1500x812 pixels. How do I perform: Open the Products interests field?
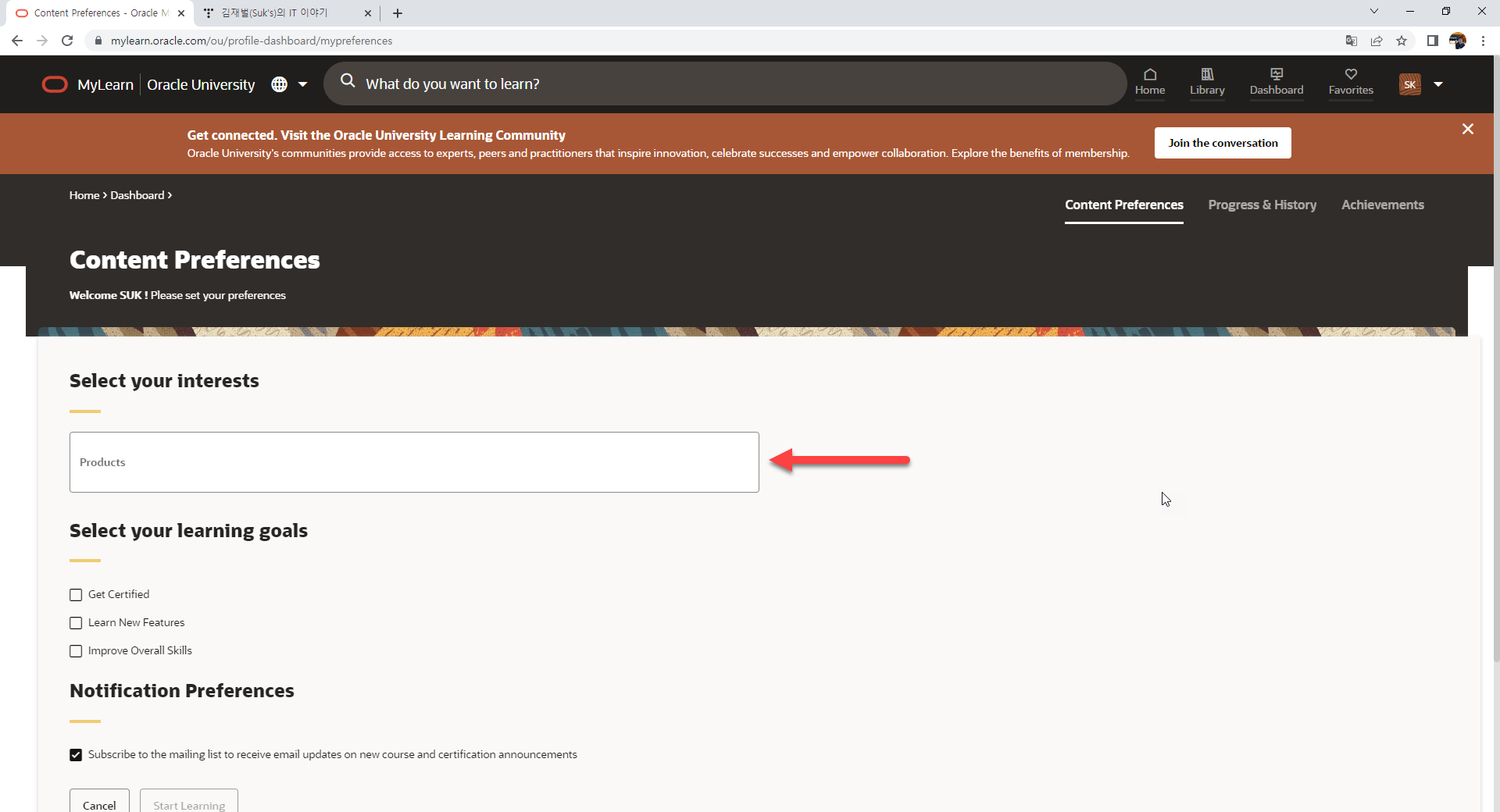point(414,462)
